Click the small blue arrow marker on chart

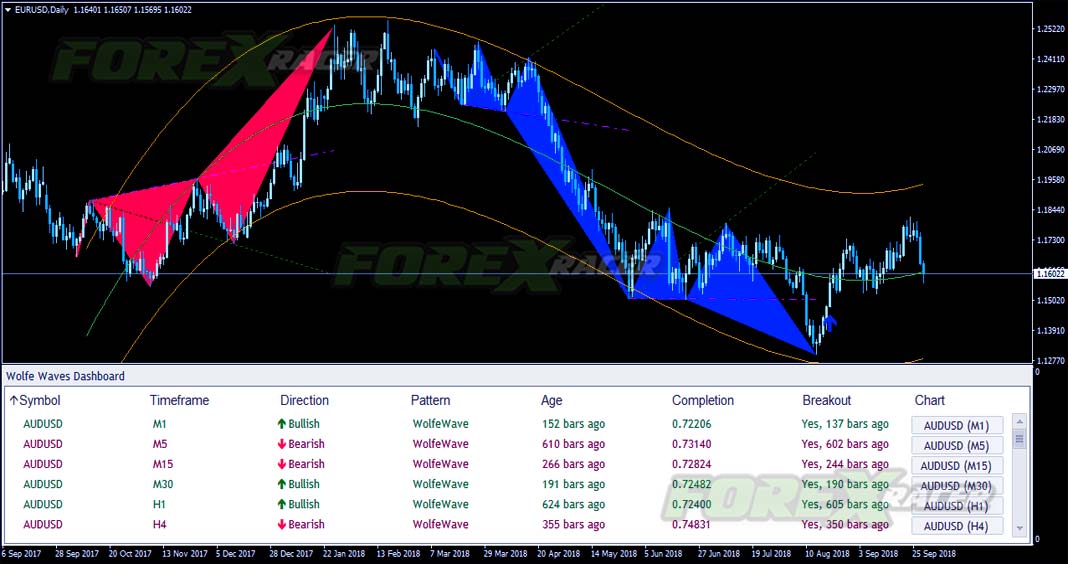(829, 322)
